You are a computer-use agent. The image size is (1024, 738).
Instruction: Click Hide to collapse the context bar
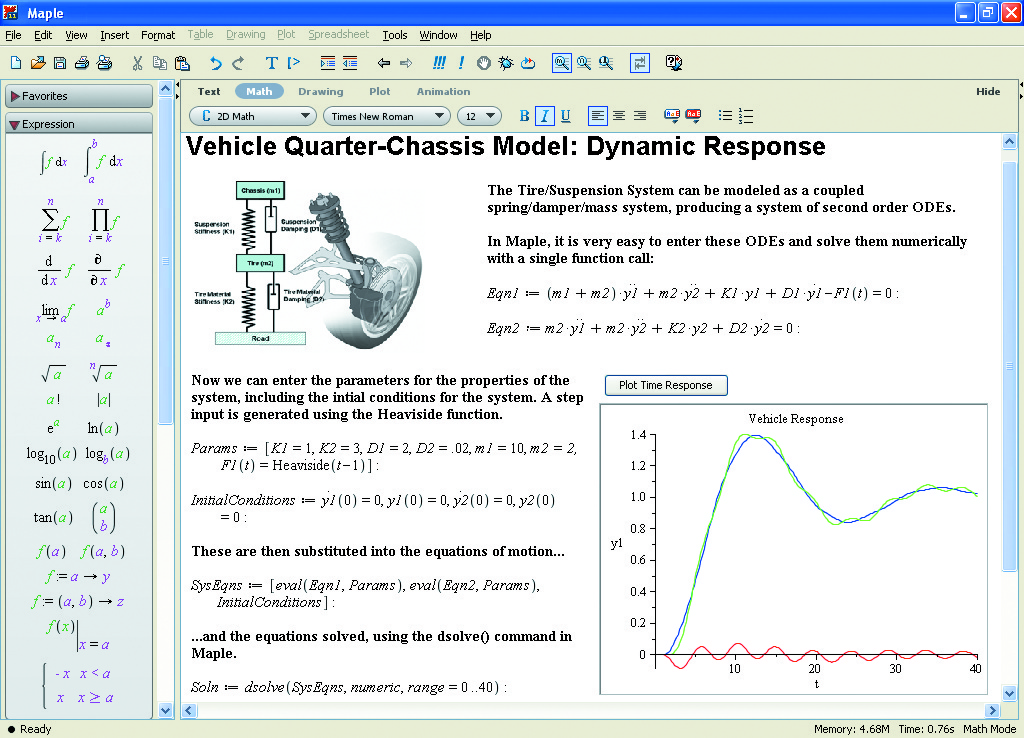987,91
